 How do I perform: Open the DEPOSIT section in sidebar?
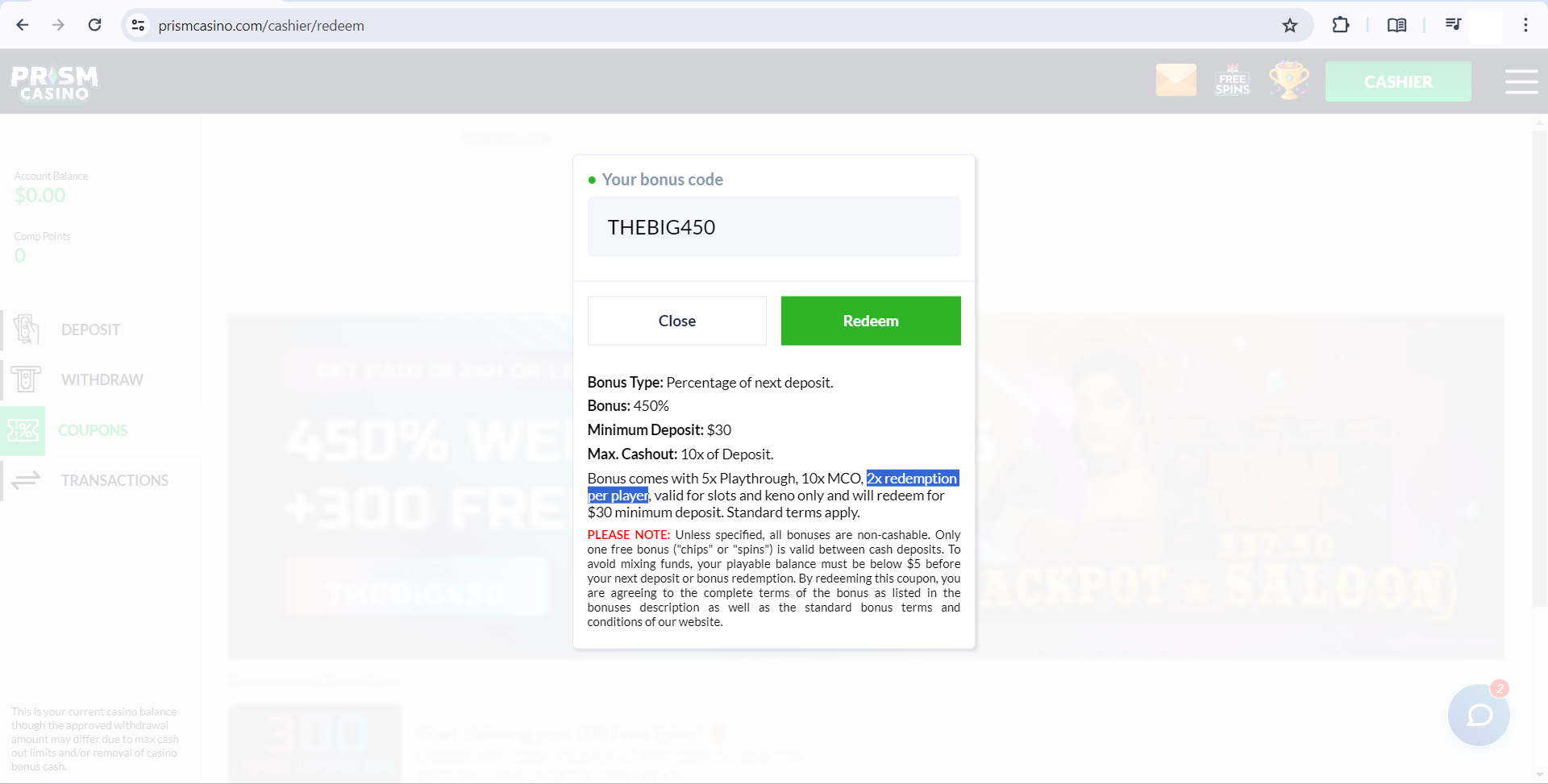[x=90, y=330]
